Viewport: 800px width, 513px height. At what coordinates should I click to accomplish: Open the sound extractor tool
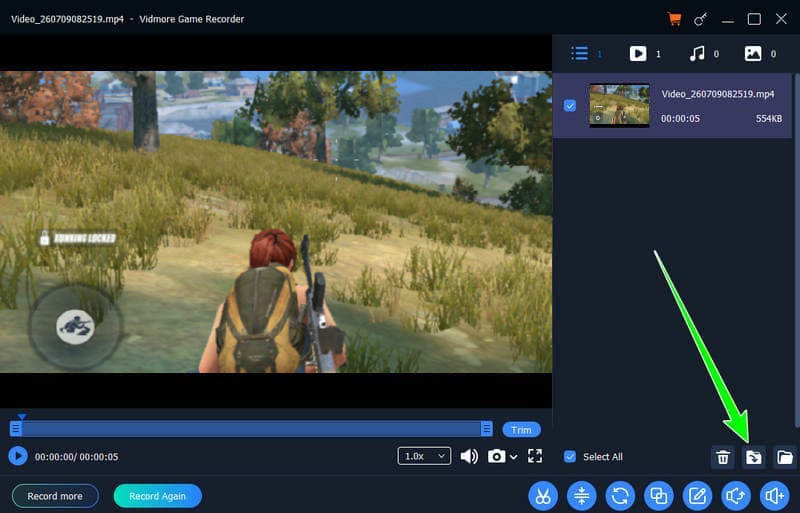tap(736, 496)
